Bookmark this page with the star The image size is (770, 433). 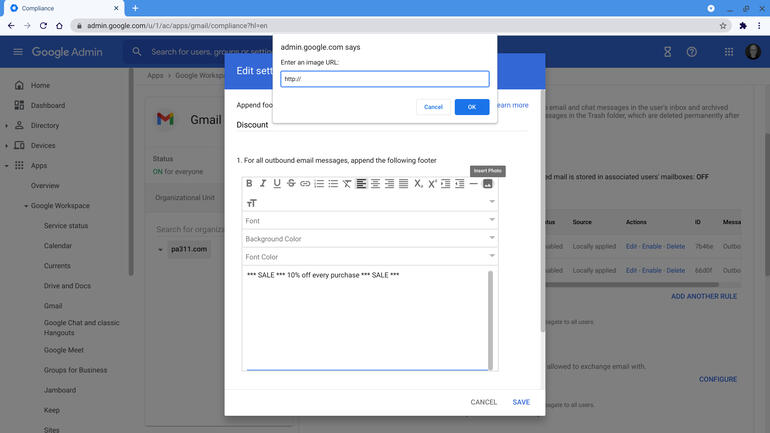pyautogui.click(x=723, y=26)
